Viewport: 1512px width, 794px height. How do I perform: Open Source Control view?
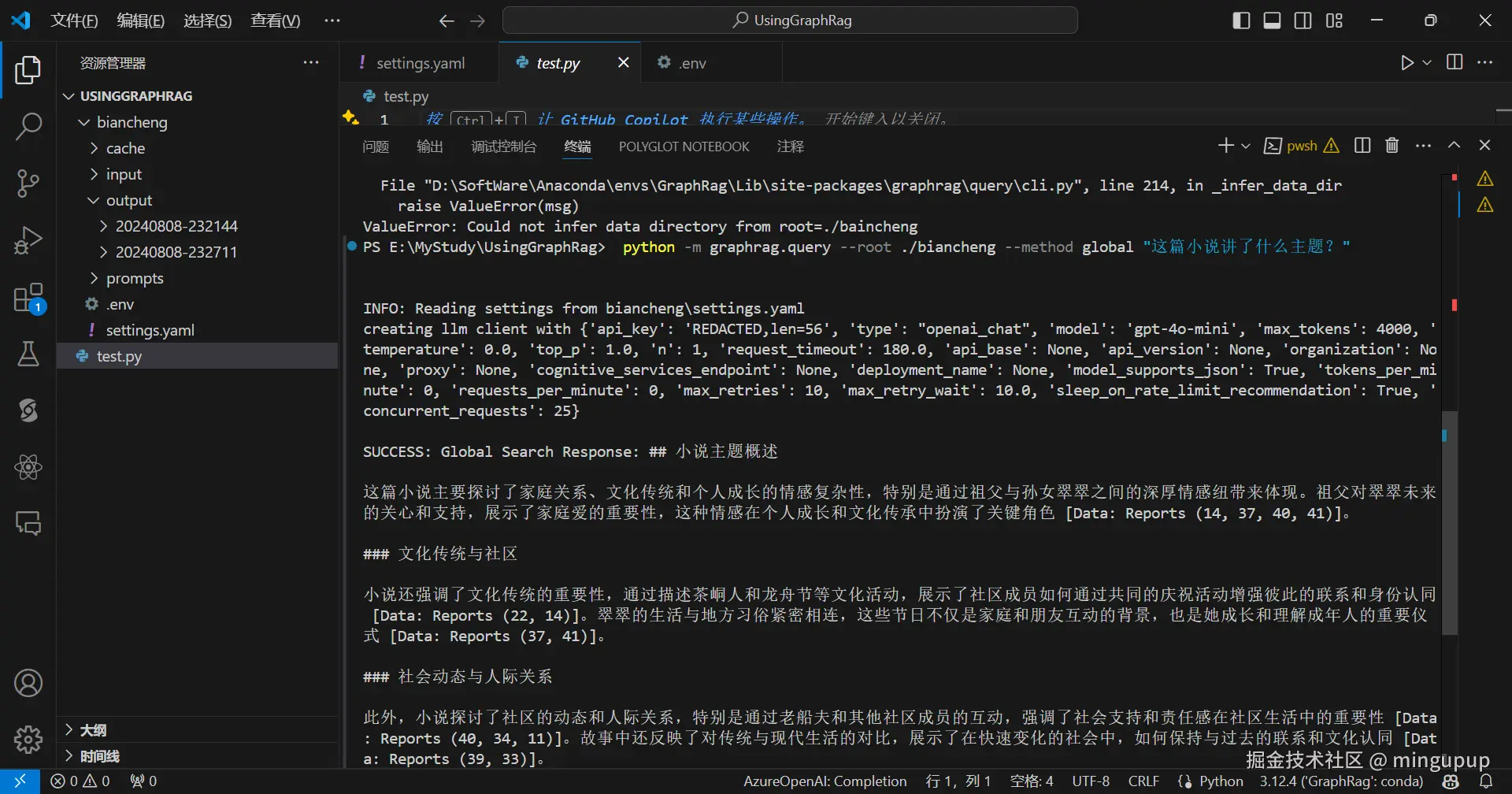coord(28,183)
